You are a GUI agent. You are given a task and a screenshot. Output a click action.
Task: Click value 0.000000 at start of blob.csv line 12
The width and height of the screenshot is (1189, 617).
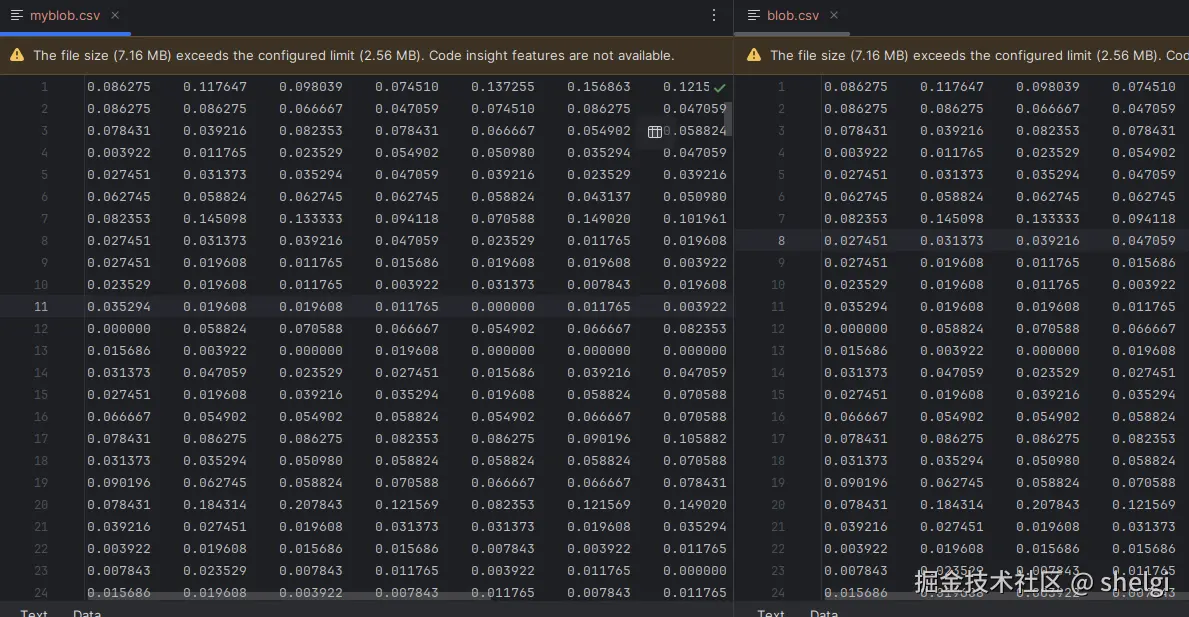point(855,329)
